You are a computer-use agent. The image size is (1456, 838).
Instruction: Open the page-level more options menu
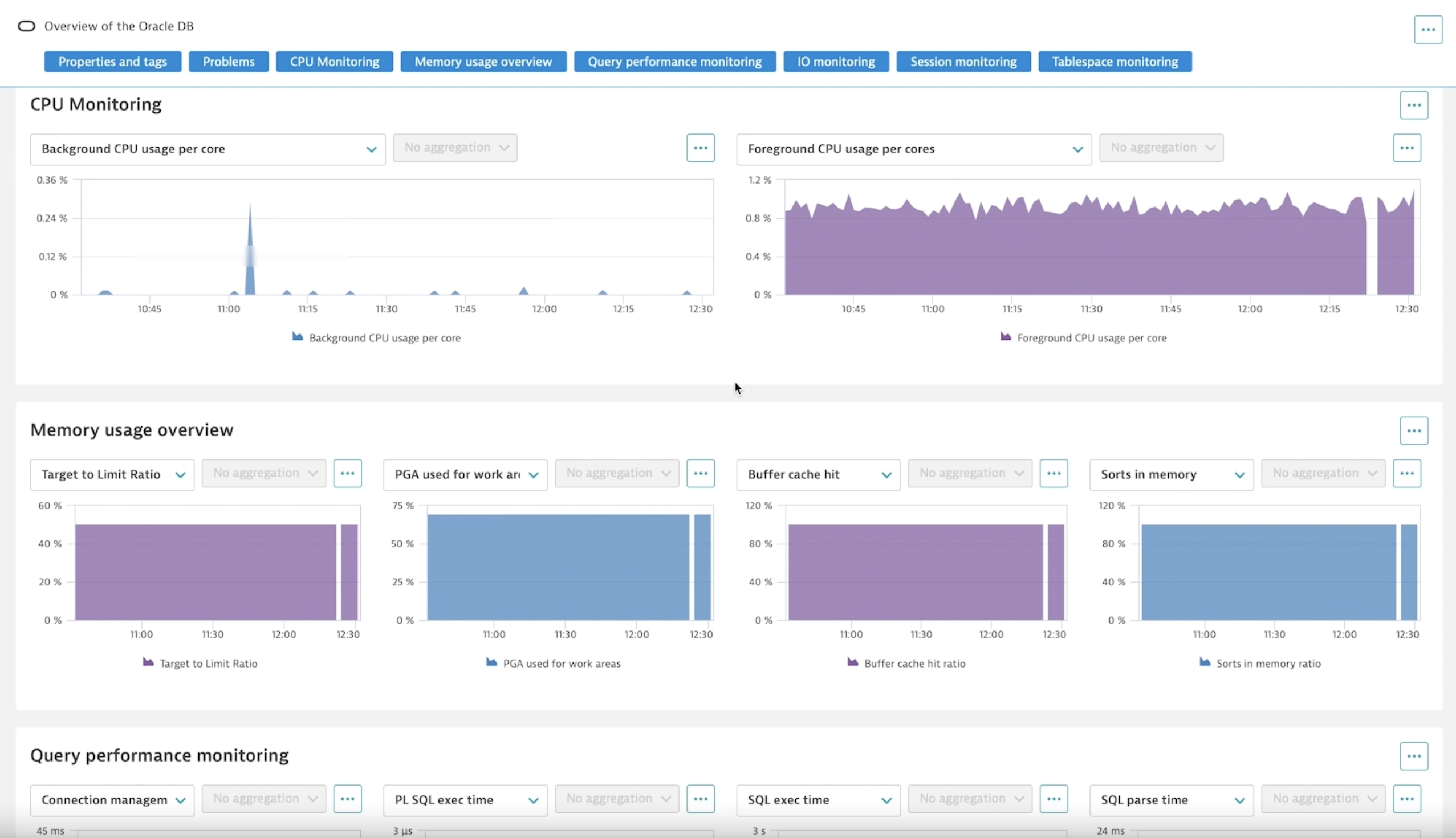pyautogui.click(x=1428, y=29)
